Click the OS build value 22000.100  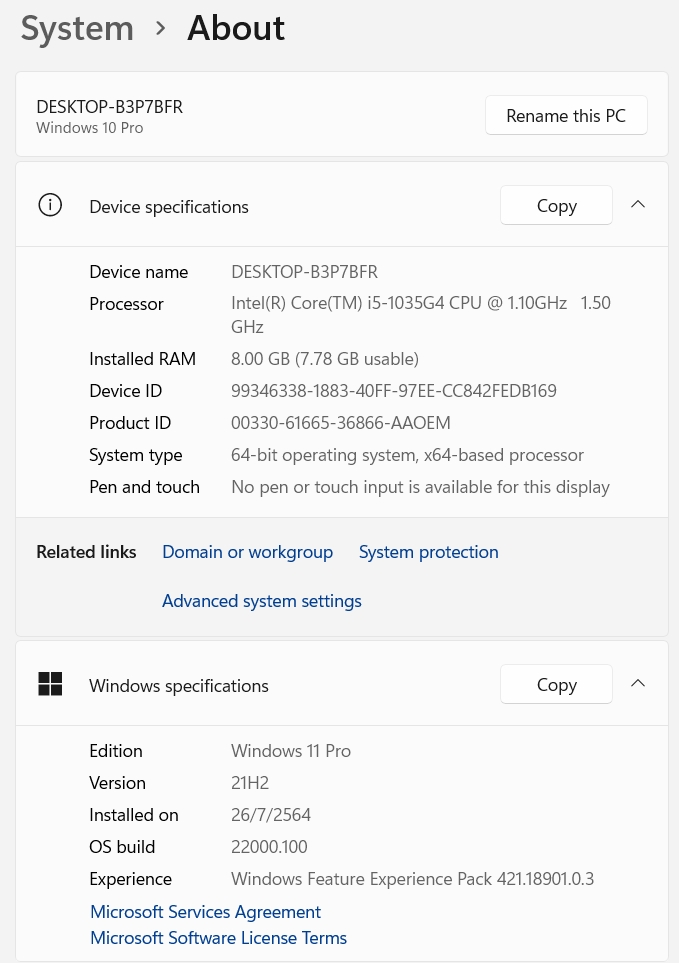pyautogui.click(x=269, y=847)
